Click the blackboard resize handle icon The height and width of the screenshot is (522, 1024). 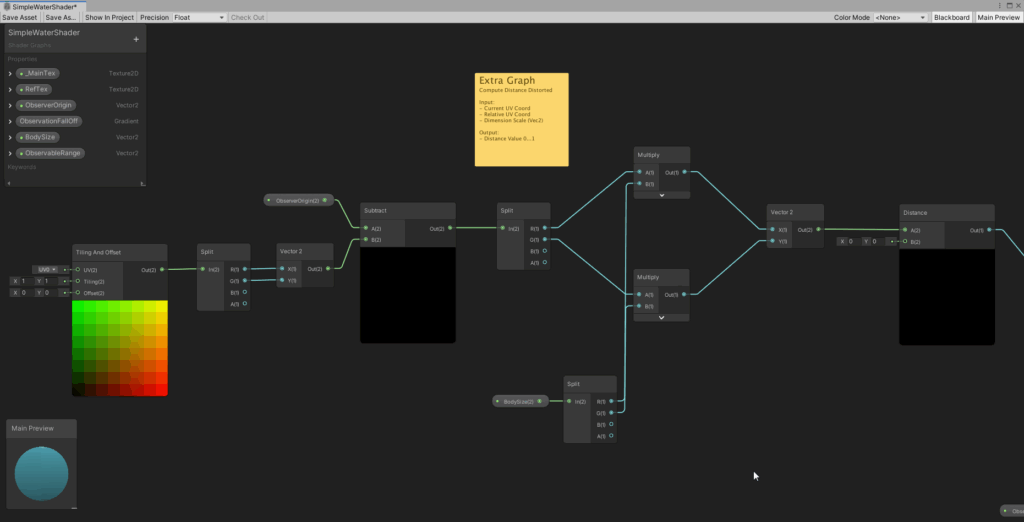[143, 184]
